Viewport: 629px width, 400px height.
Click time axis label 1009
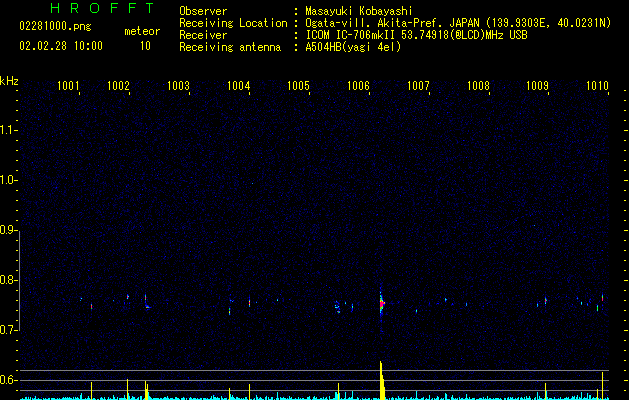point(537,86)
